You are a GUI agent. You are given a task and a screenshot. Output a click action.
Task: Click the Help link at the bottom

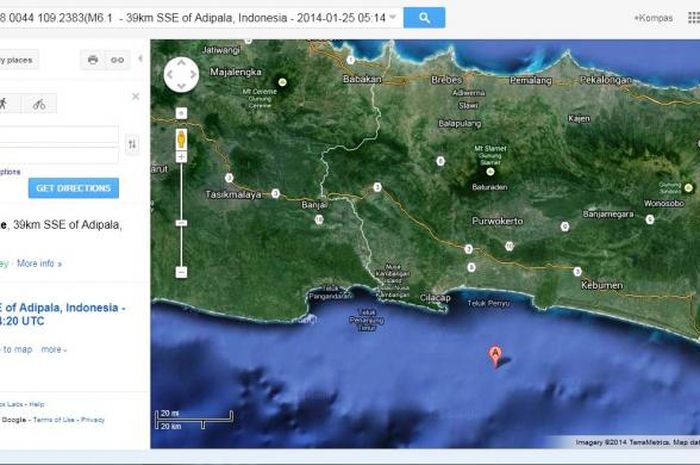pos(37,404)
